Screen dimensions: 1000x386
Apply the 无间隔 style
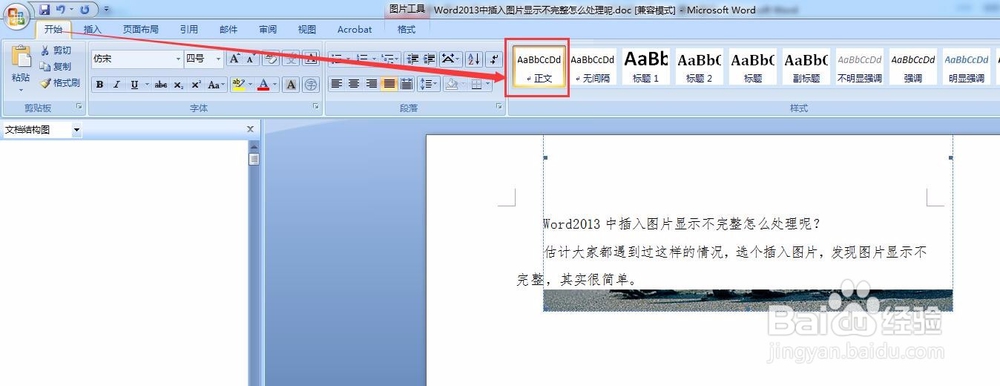coord(592,67)
